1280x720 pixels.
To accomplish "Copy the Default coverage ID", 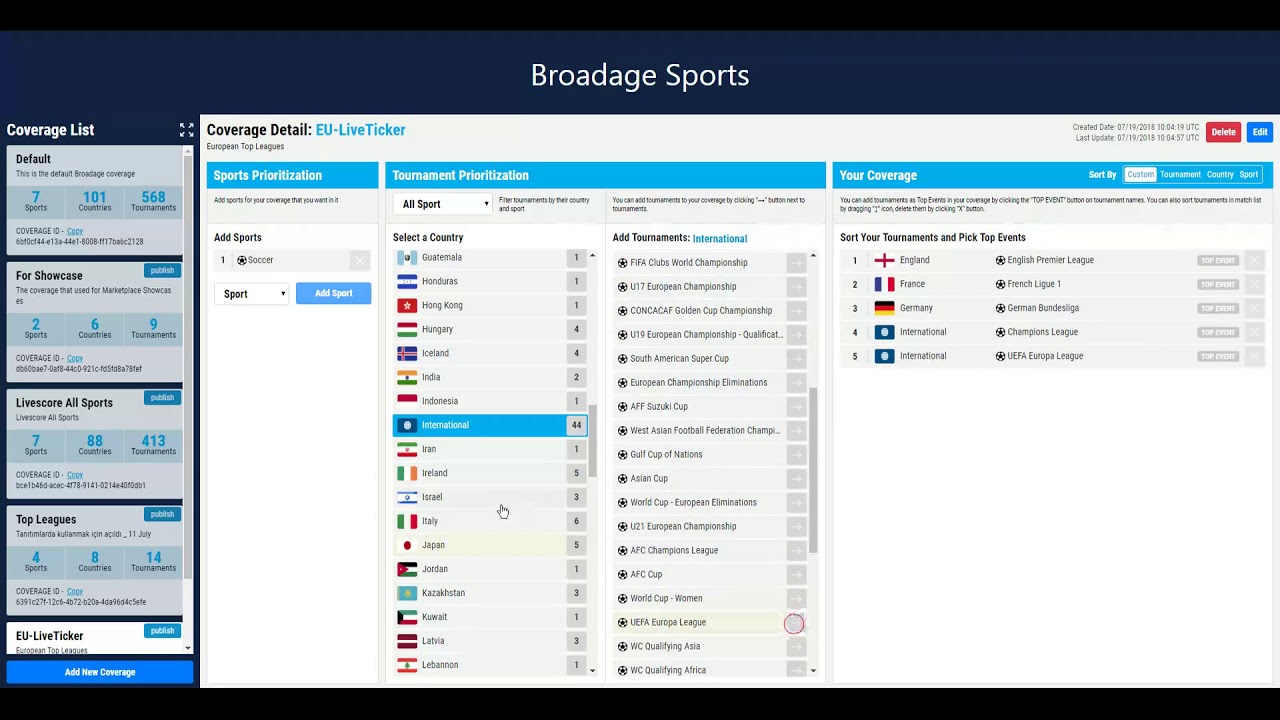I will click(75, 231).
